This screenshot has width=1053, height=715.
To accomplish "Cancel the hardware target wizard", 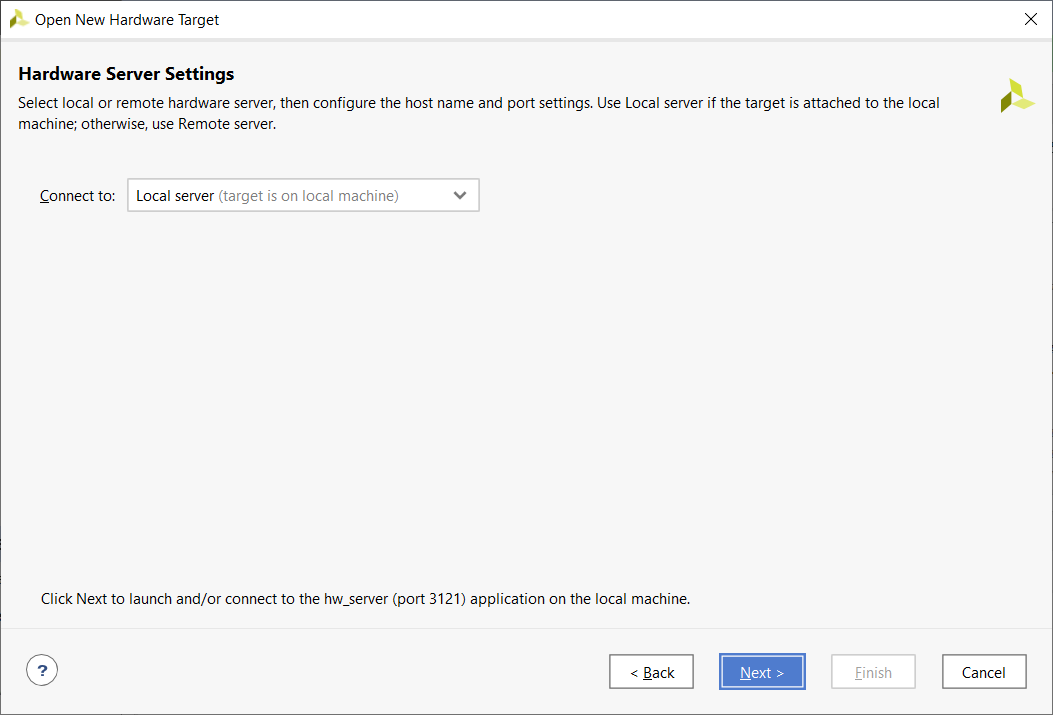I will coord(984,672).
